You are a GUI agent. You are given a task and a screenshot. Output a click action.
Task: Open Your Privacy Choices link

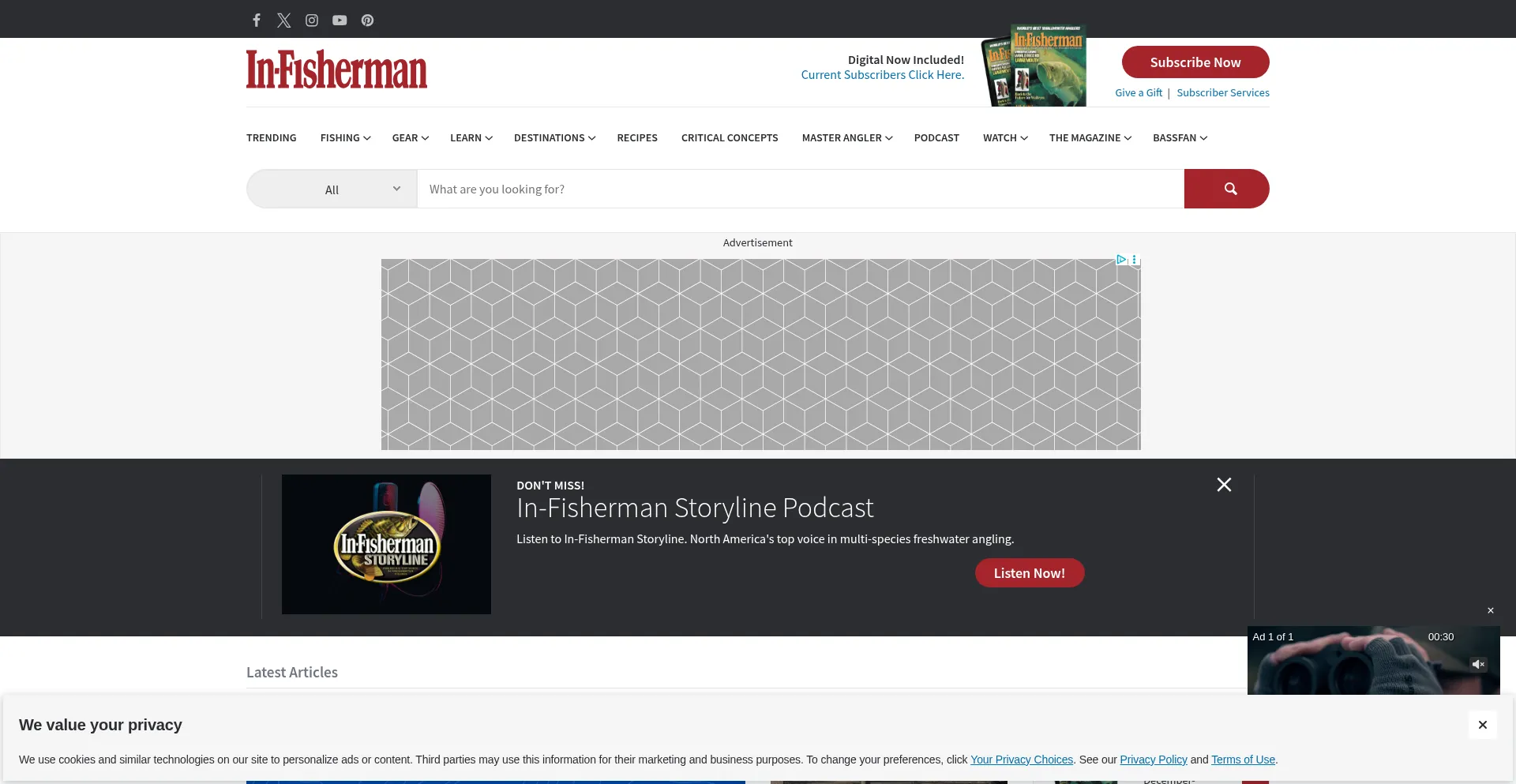pyautogui.click(x=1021, y=759)
